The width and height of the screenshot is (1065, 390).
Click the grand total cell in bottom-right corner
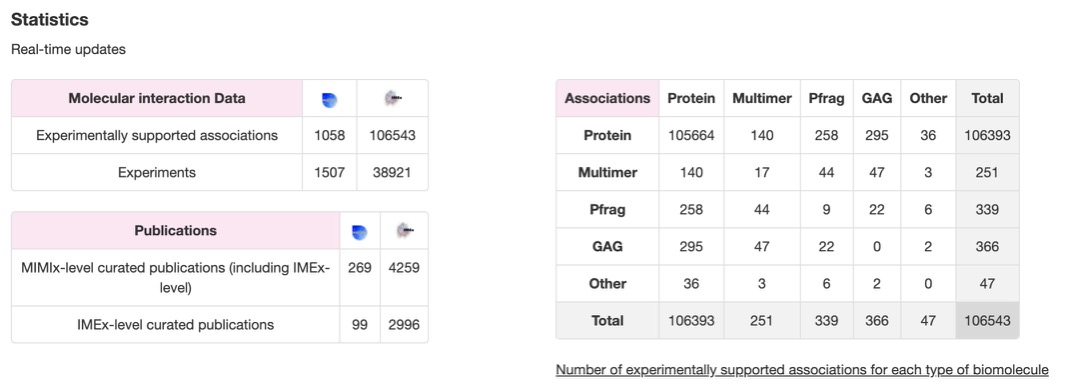pyautogui.click(x=988, y=320)
